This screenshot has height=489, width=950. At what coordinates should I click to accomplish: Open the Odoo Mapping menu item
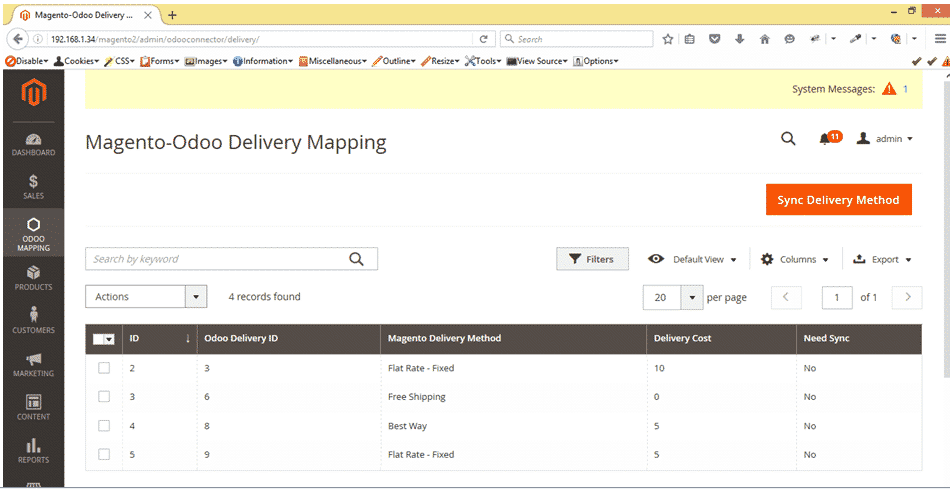point(33,235)
